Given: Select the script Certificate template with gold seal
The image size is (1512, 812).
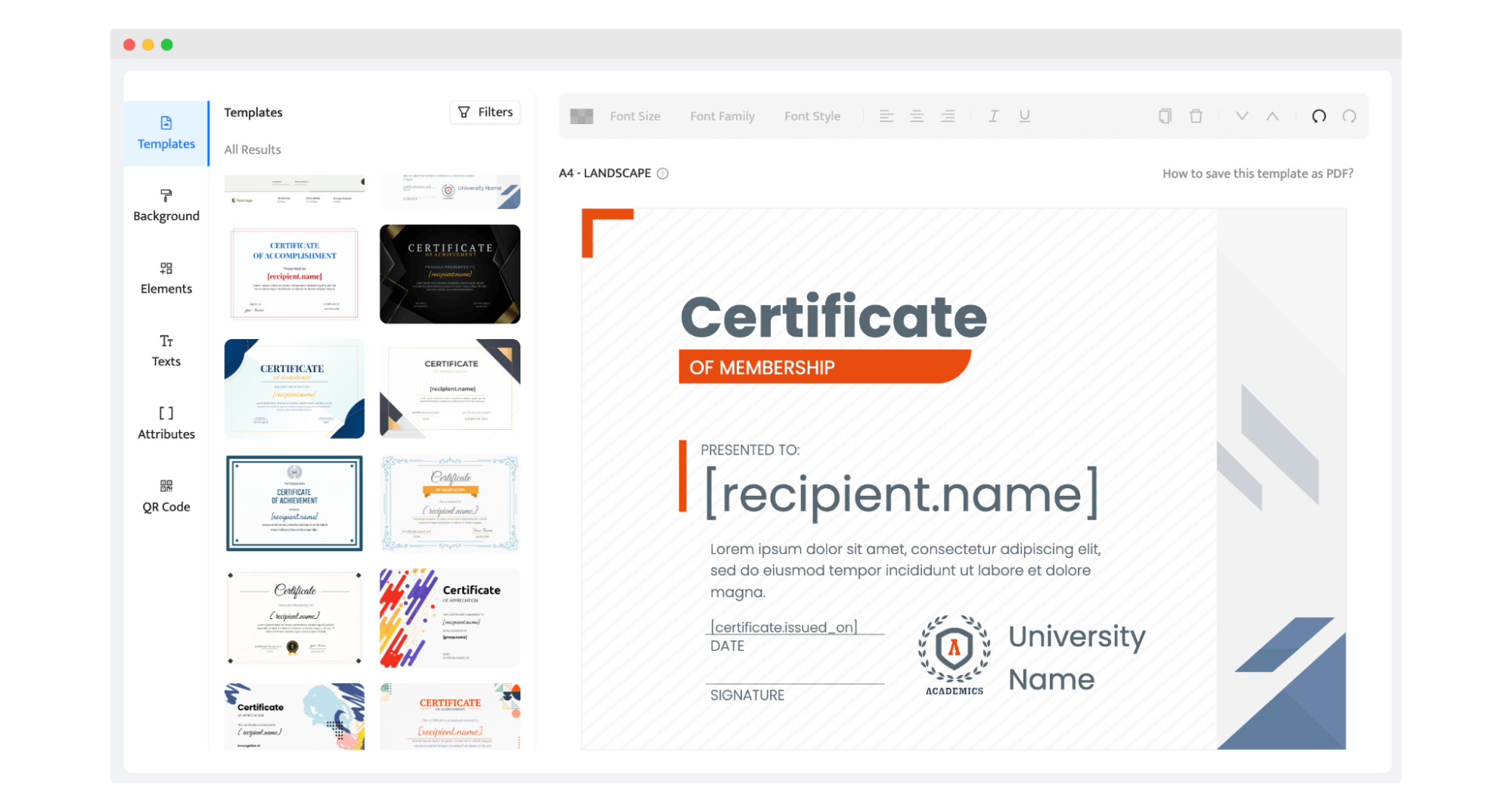Looking at the screenshot, I should pos(294,618).
